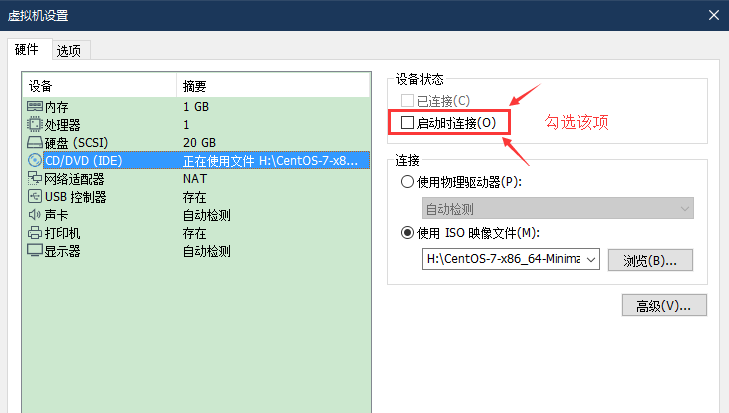Click the 自动检测 summary for 声卡

tap(207, 215)
